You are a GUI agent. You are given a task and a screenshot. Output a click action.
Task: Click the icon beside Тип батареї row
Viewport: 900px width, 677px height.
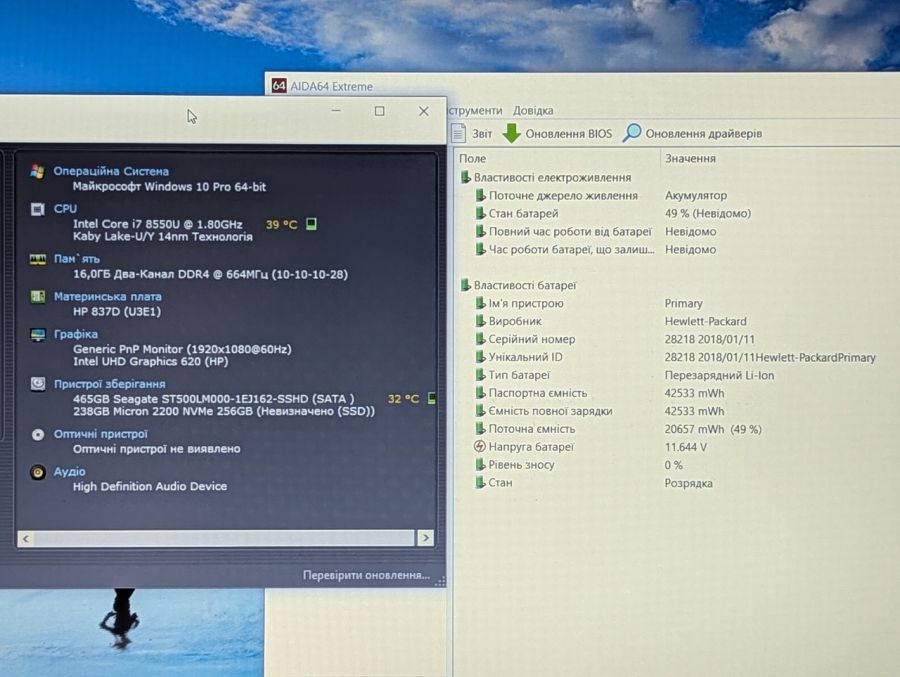(480, 375)
